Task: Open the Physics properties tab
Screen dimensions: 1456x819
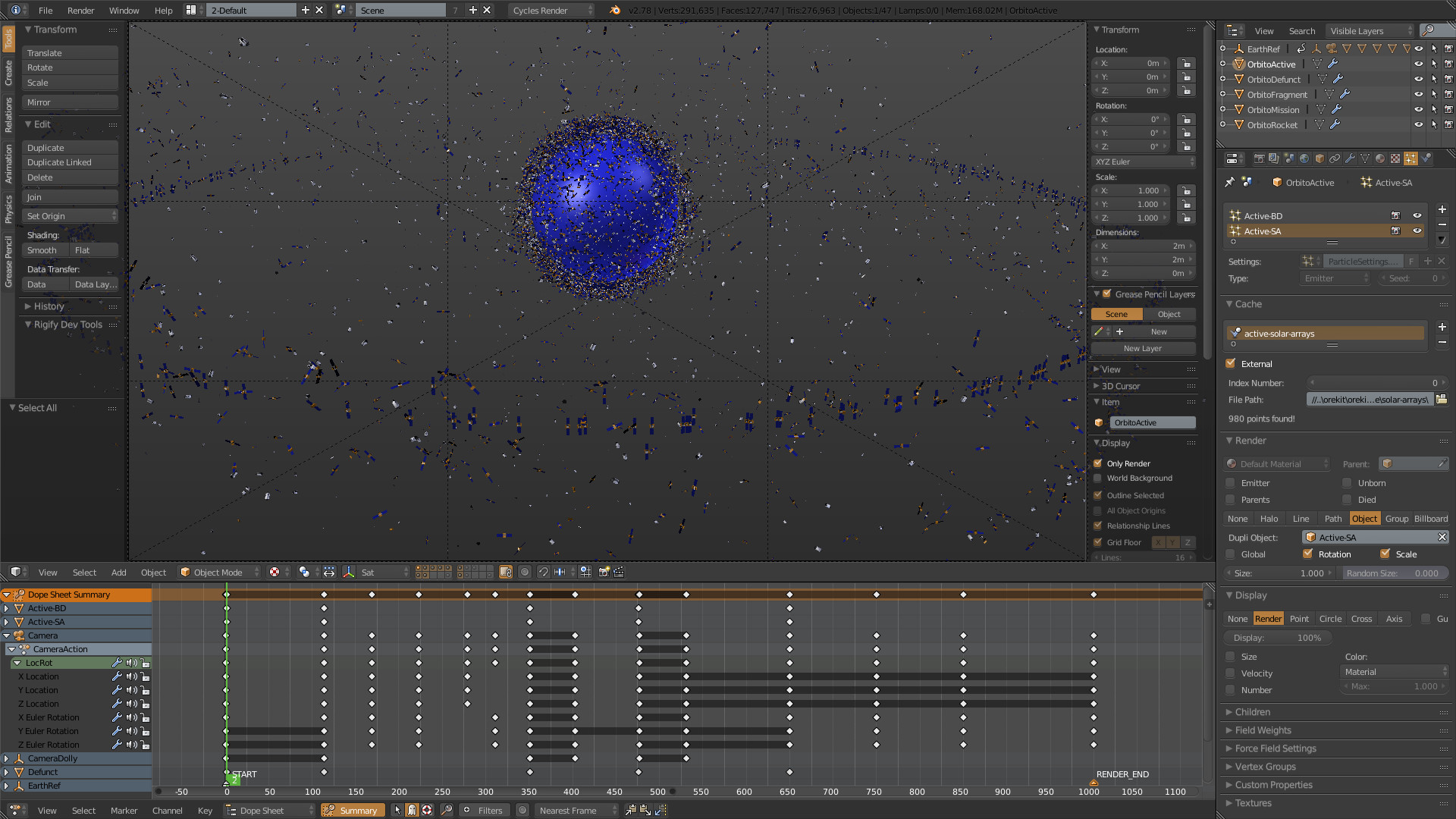Action: point(1426,158)
